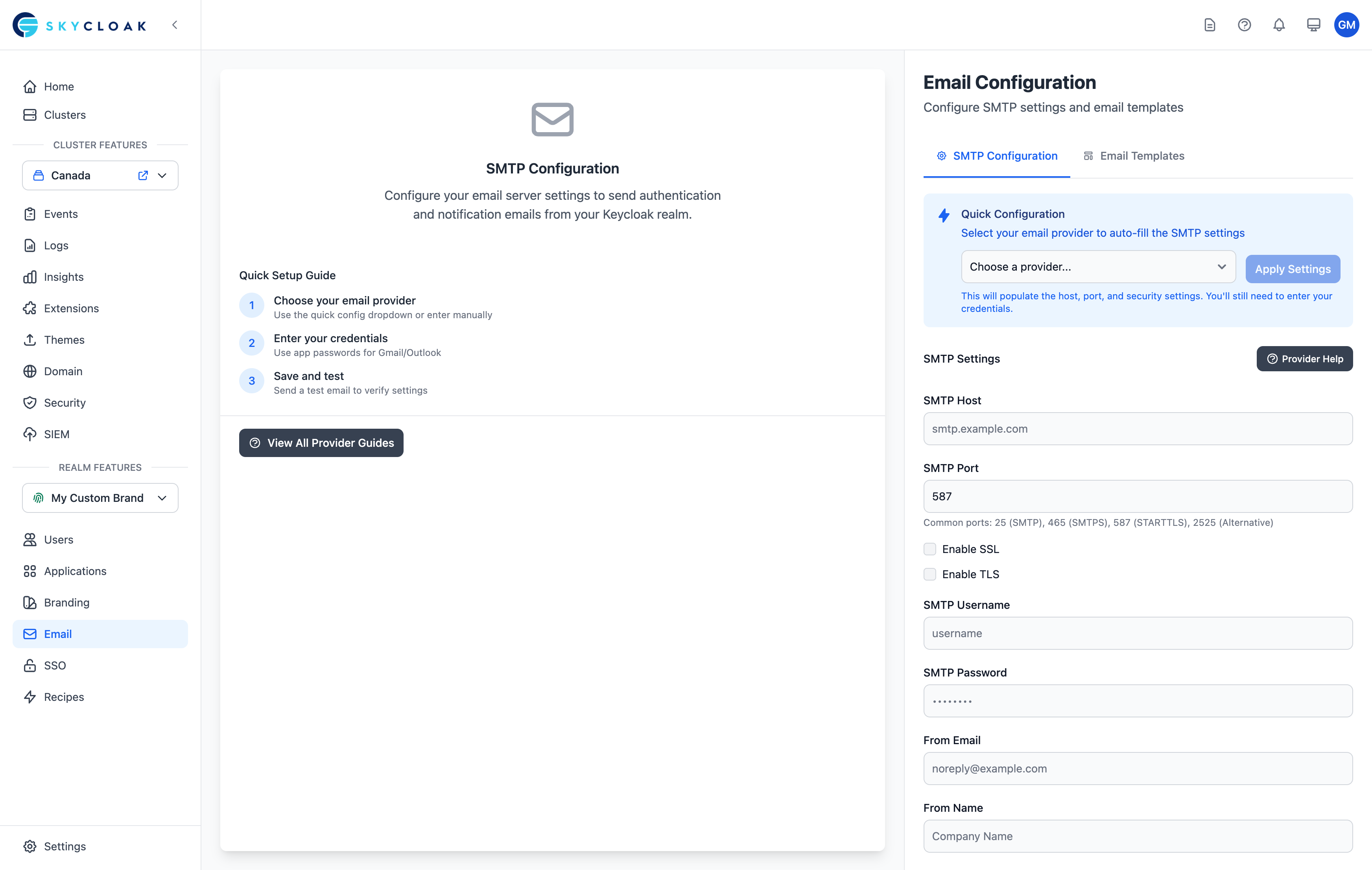The height and width of the screenshot is (870, 1372).
Task: Open the Themes section
Action: [x=65, y=339]
